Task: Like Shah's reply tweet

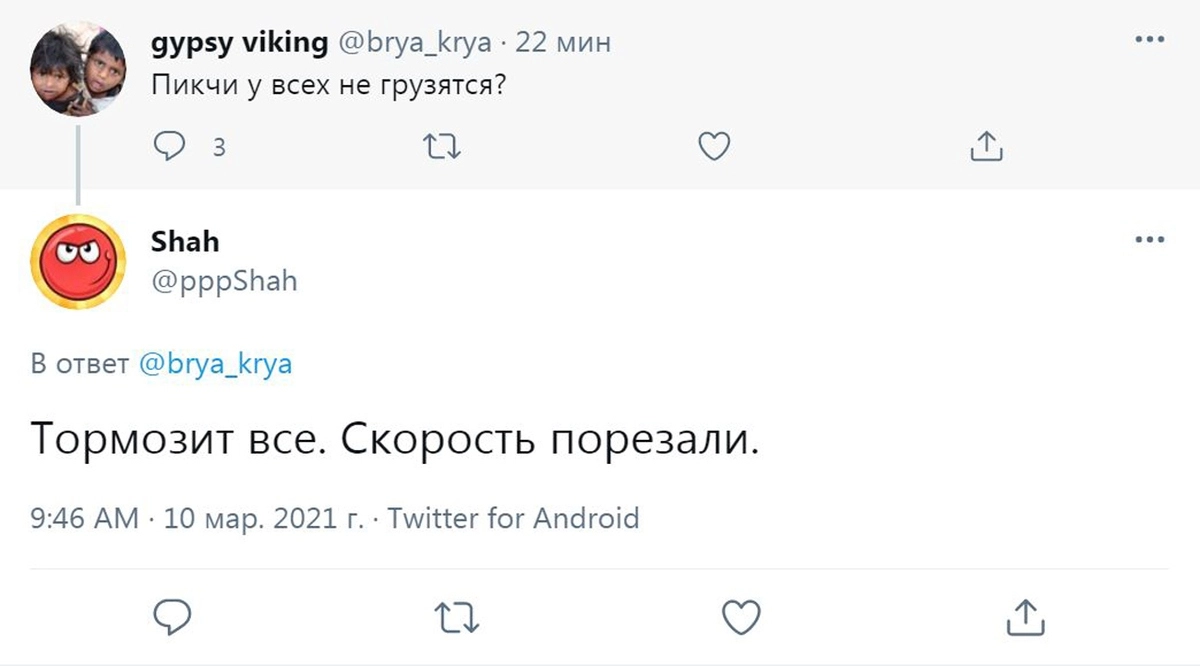Action: (x=741, y=616)
